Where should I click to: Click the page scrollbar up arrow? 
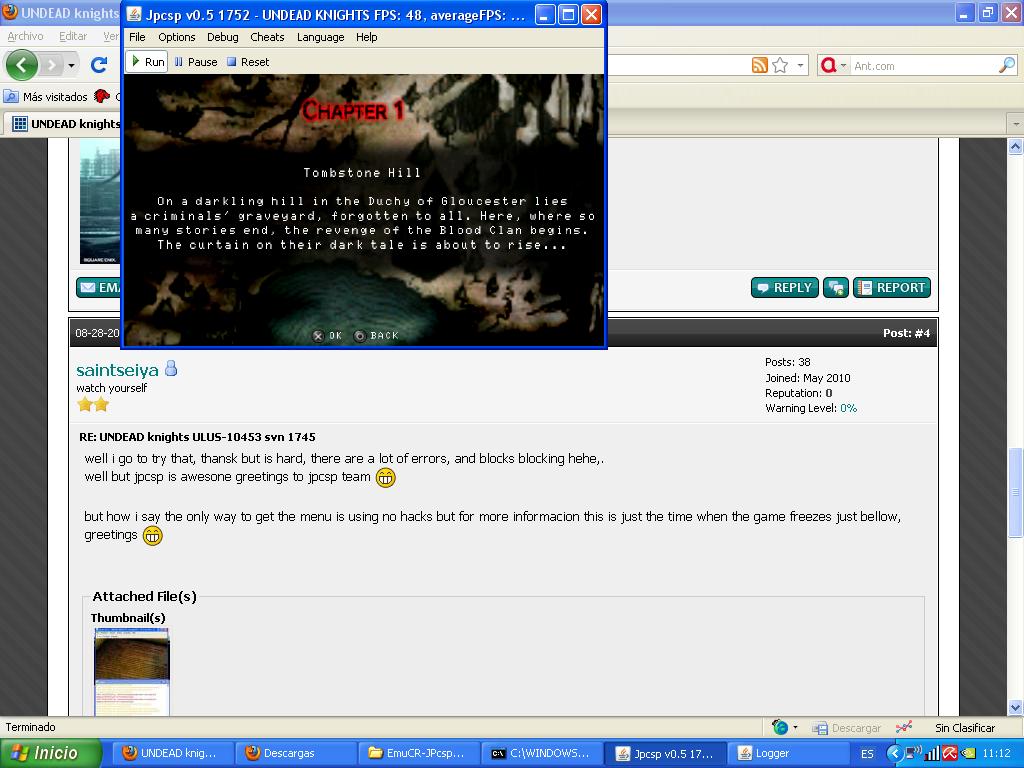(x=1015, y=147)
